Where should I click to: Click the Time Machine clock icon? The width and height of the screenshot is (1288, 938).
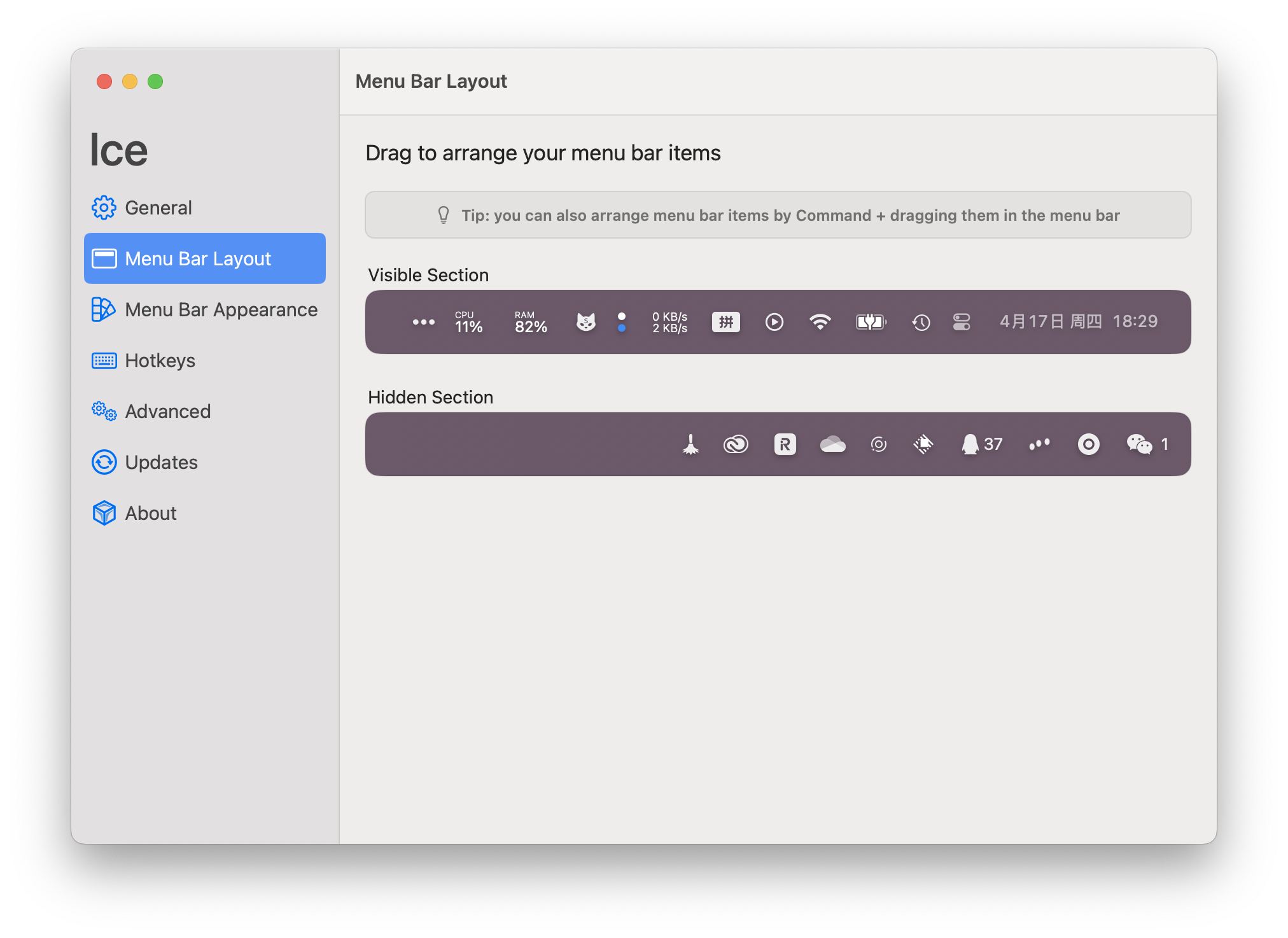[x=921, y=323]
